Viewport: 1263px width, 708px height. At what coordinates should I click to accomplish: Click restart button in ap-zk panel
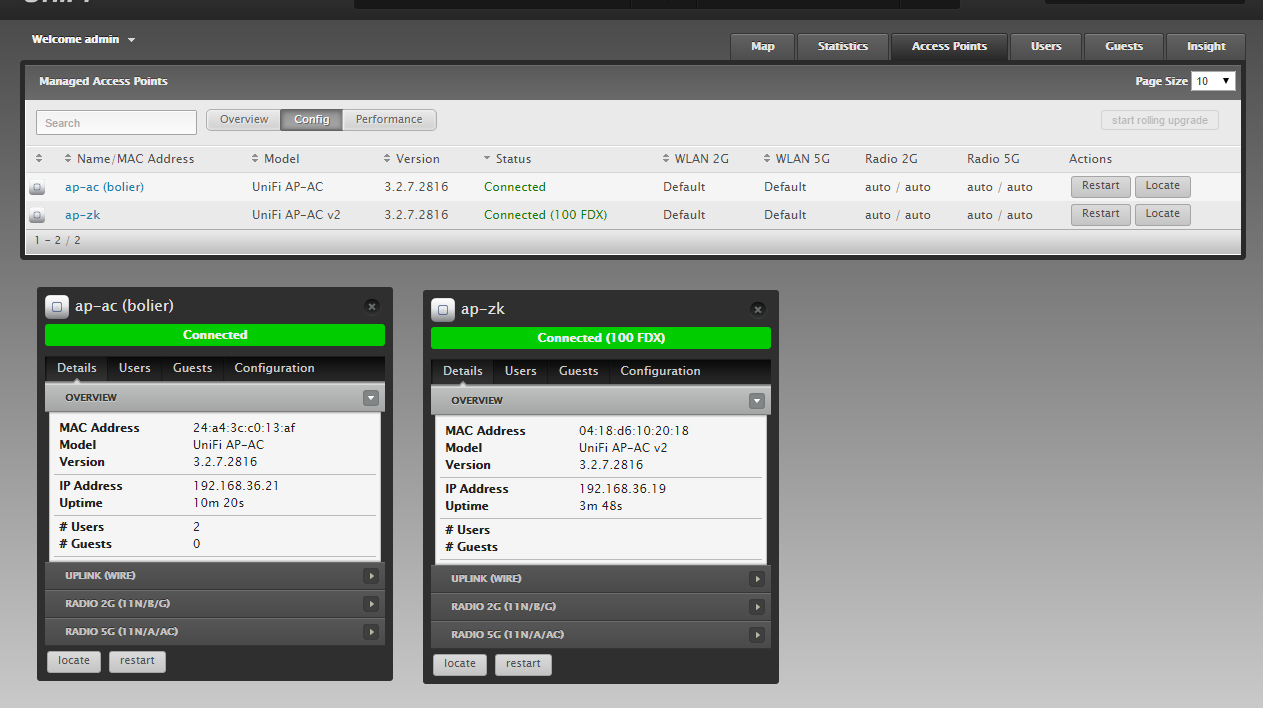click(x=523, y=664)
